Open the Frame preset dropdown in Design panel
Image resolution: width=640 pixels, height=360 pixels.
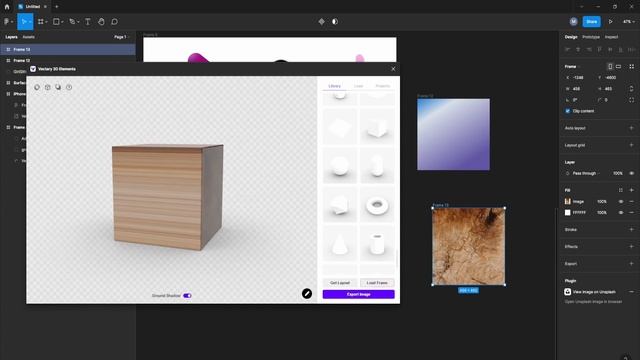[572, 67]
